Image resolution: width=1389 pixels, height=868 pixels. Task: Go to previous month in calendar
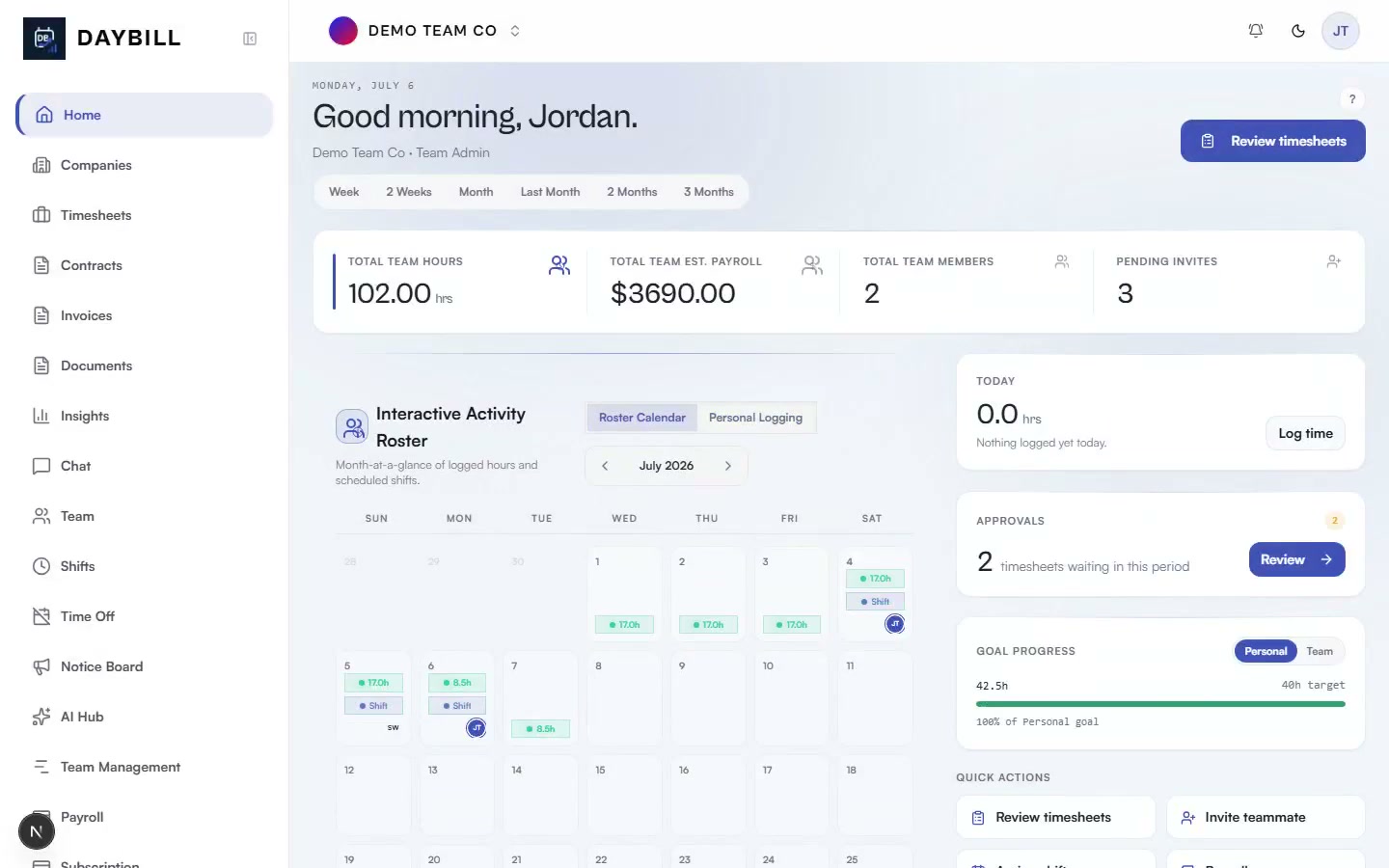coord(605,466)
